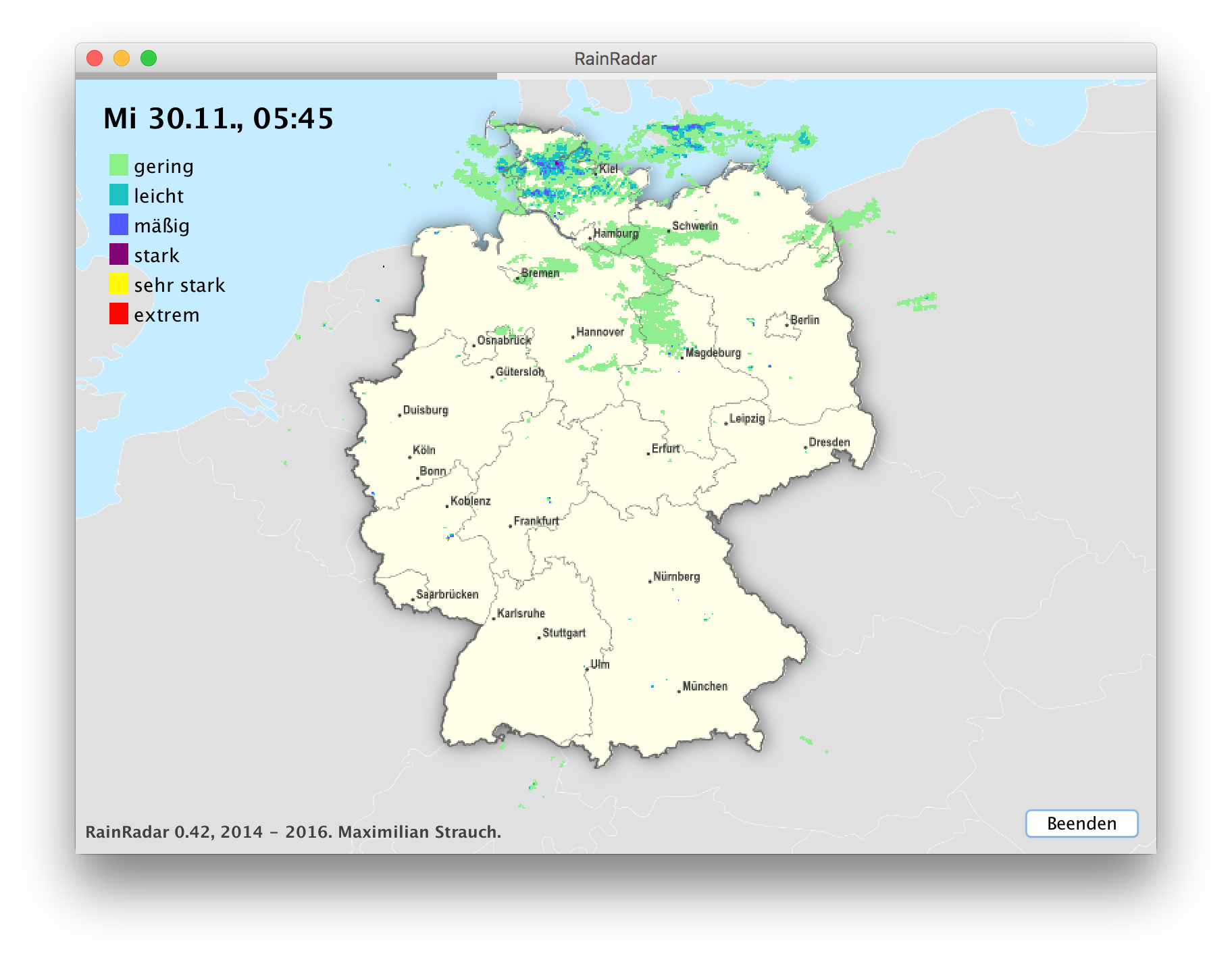Click the date text Mi 30.11., 05:45
Screen dimensions: 1232x962
coord(218,119)
